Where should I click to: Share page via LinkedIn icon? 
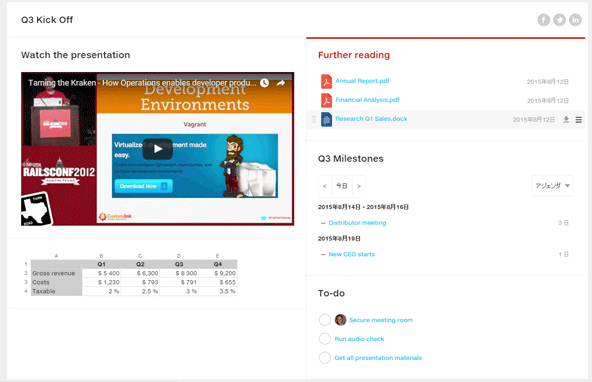click(x=575, y=20)
